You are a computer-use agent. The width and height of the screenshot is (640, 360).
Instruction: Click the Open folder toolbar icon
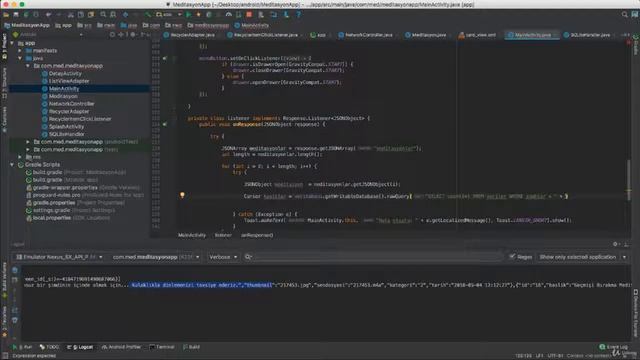pyautogui.click(x=6, y=15)
